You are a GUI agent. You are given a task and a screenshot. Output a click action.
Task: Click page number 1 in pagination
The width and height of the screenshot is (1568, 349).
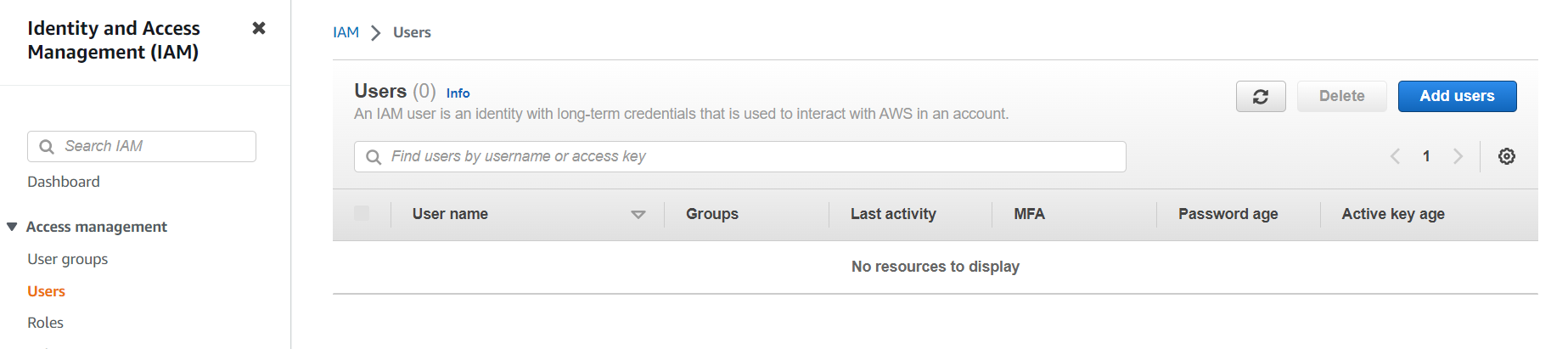[1426, 156]
